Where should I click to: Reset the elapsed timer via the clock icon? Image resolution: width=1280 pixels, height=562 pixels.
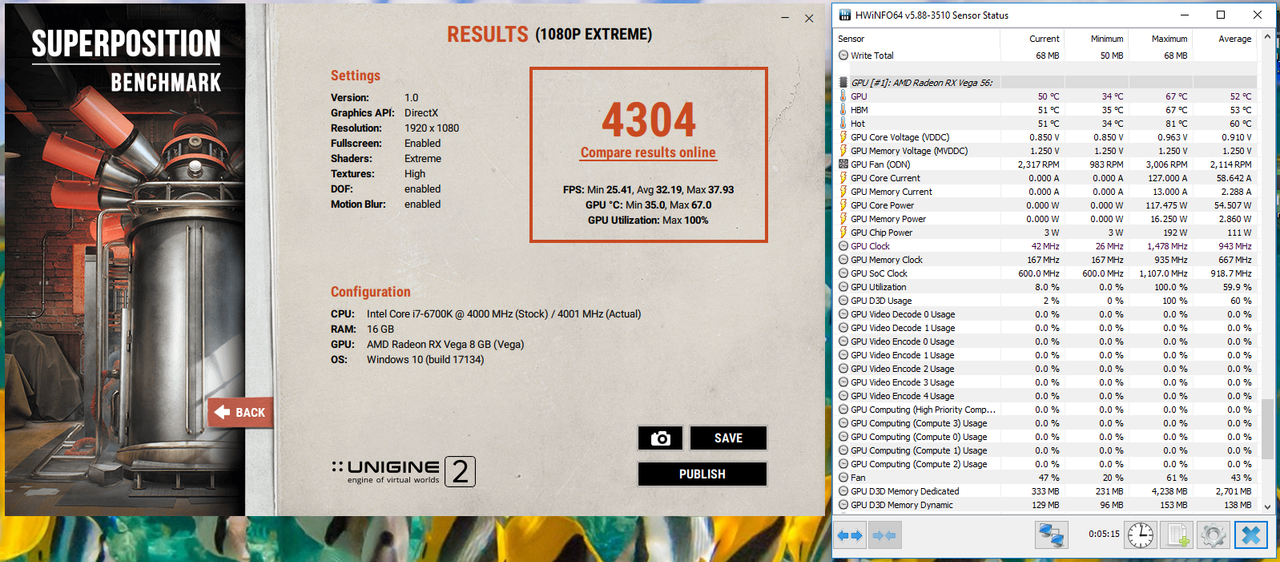tap(1140, 536)
